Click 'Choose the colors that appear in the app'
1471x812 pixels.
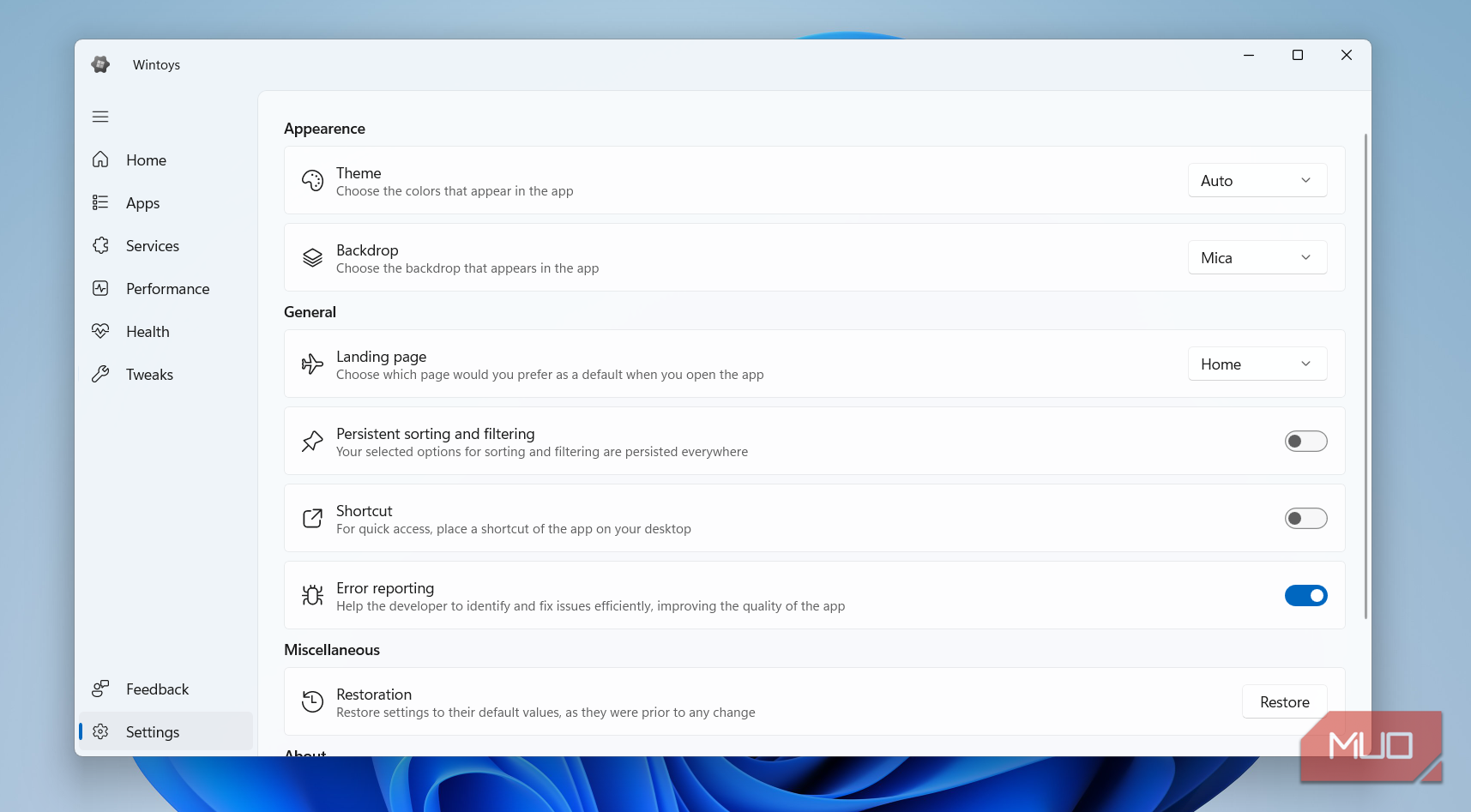(x=455, y=191)
